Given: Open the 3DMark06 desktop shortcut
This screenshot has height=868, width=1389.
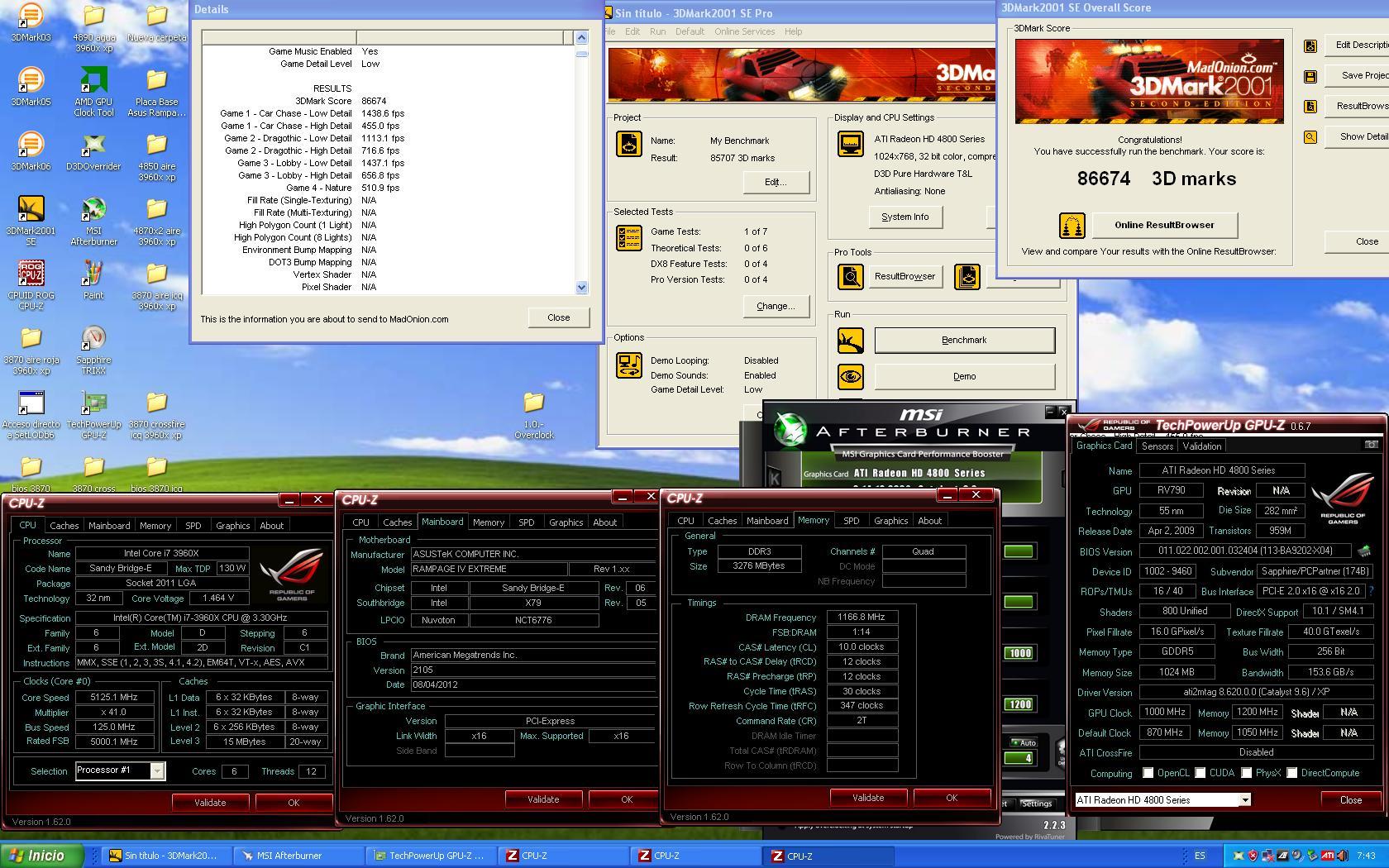Looking at the screenshot, I should 30,151.
